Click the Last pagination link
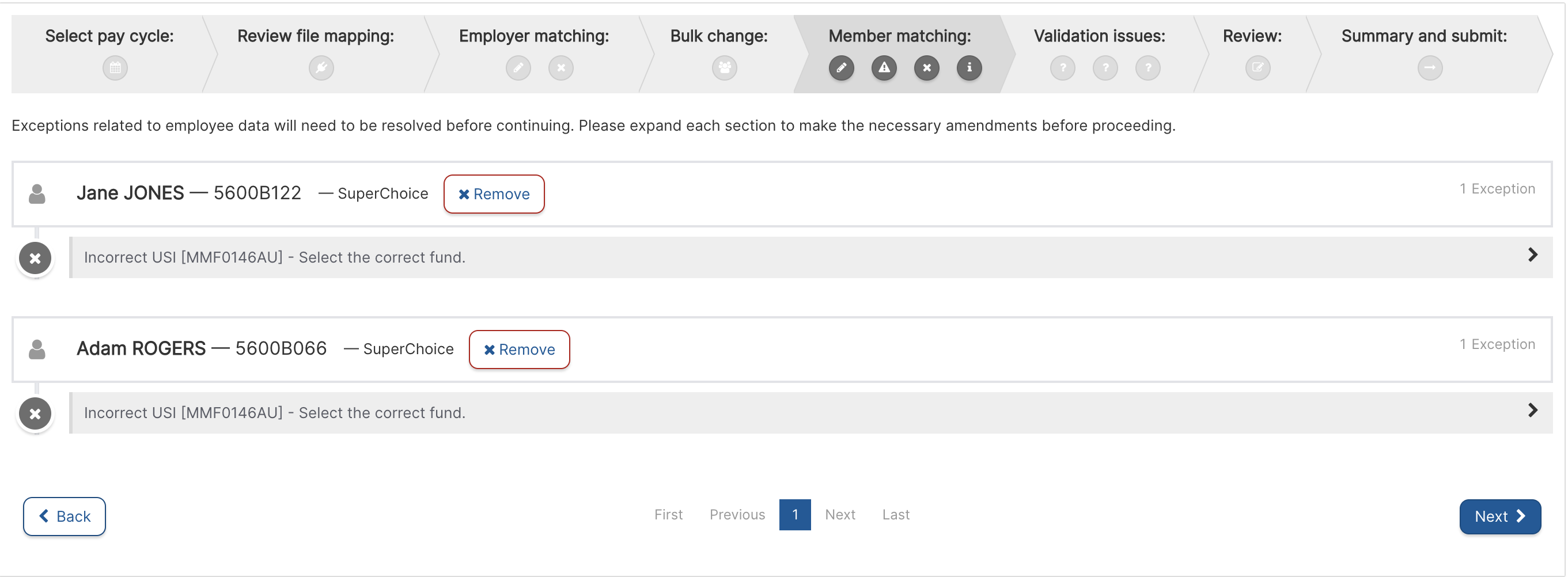Viewport: 1568px width, 577px height. (895, 514)
